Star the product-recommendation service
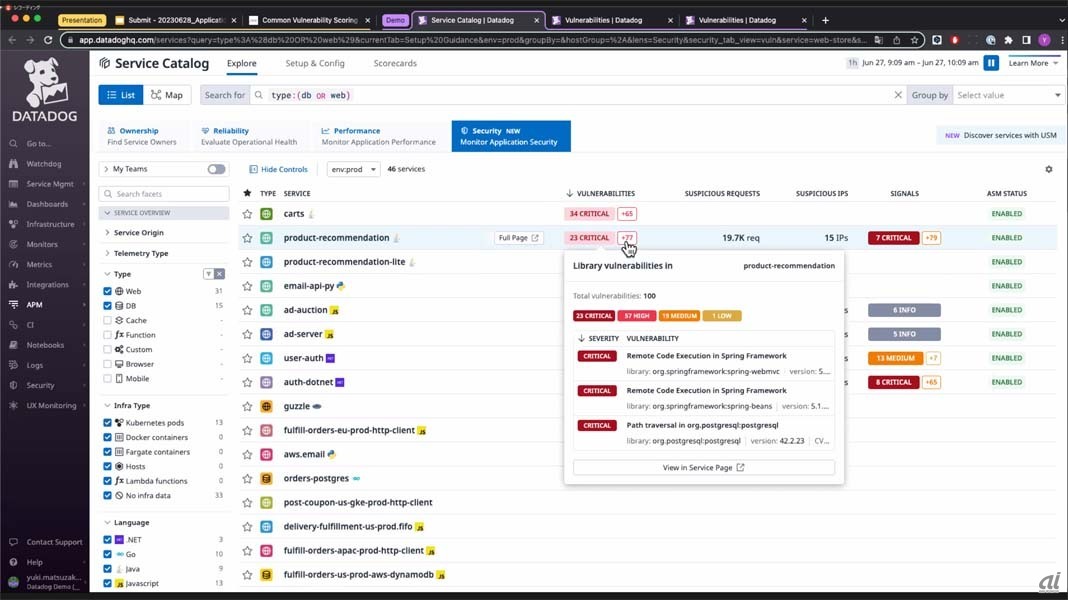The image size is (1068, 600). tap(248, 238)
